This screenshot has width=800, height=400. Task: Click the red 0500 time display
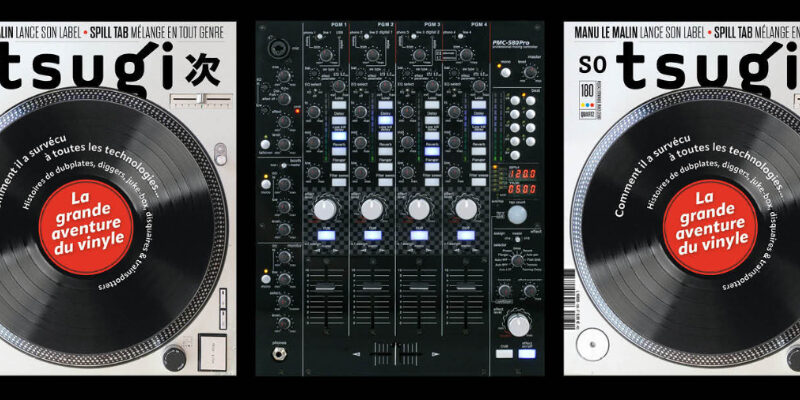point(521,189)
